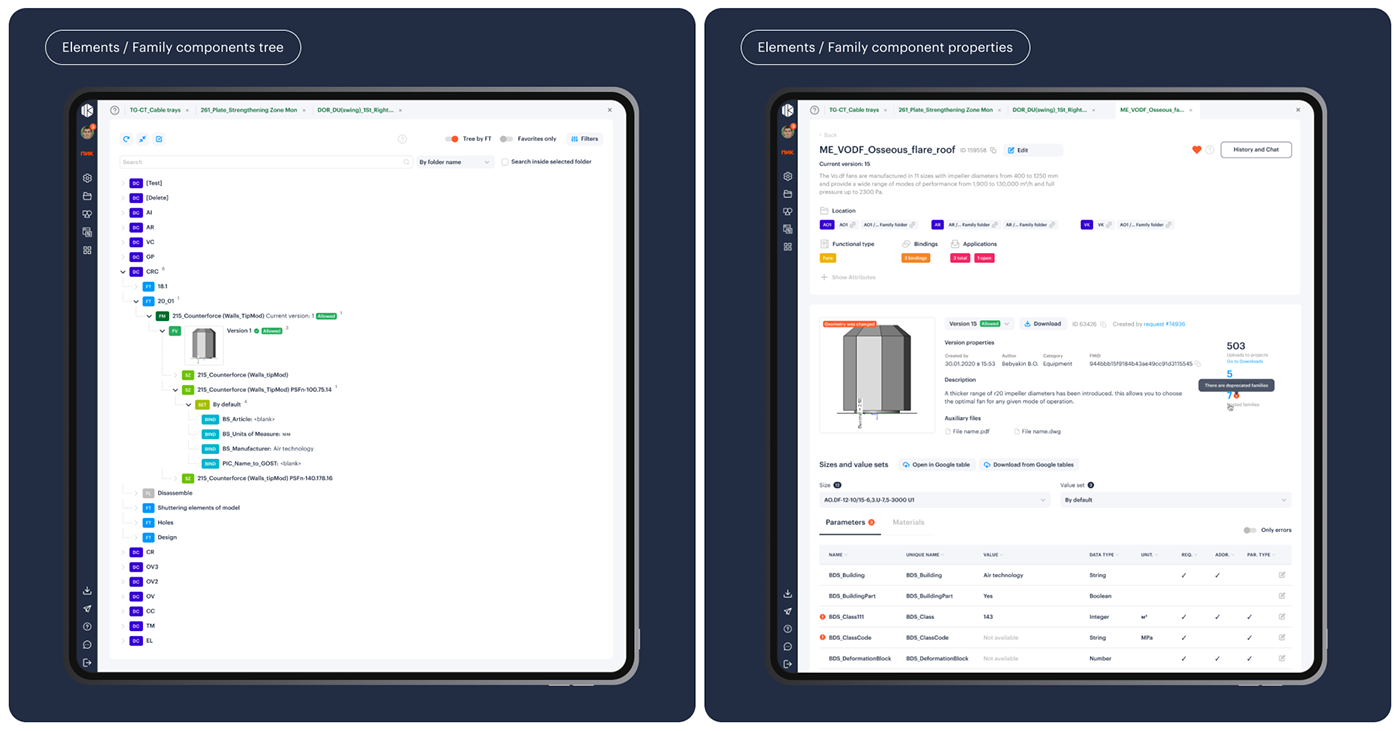Open the Size dropdown AO.DF-12-10/15
Image resolution: width=1400 pixels, height=731 pixels.
point(934,499)
